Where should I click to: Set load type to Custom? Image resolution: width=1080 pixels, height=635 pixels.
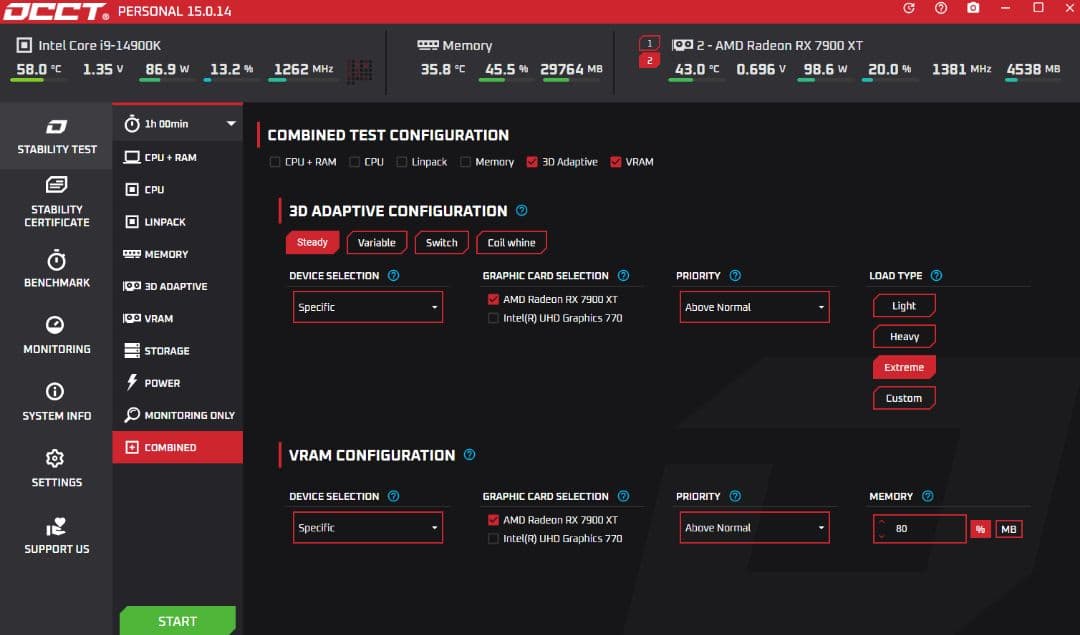(x=904, y=398)
